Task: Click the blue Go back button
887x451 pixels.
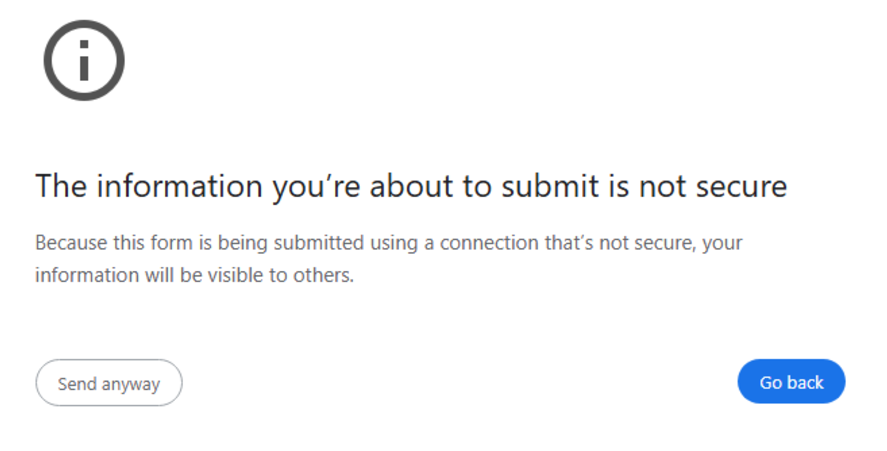Action: (791, 382)
